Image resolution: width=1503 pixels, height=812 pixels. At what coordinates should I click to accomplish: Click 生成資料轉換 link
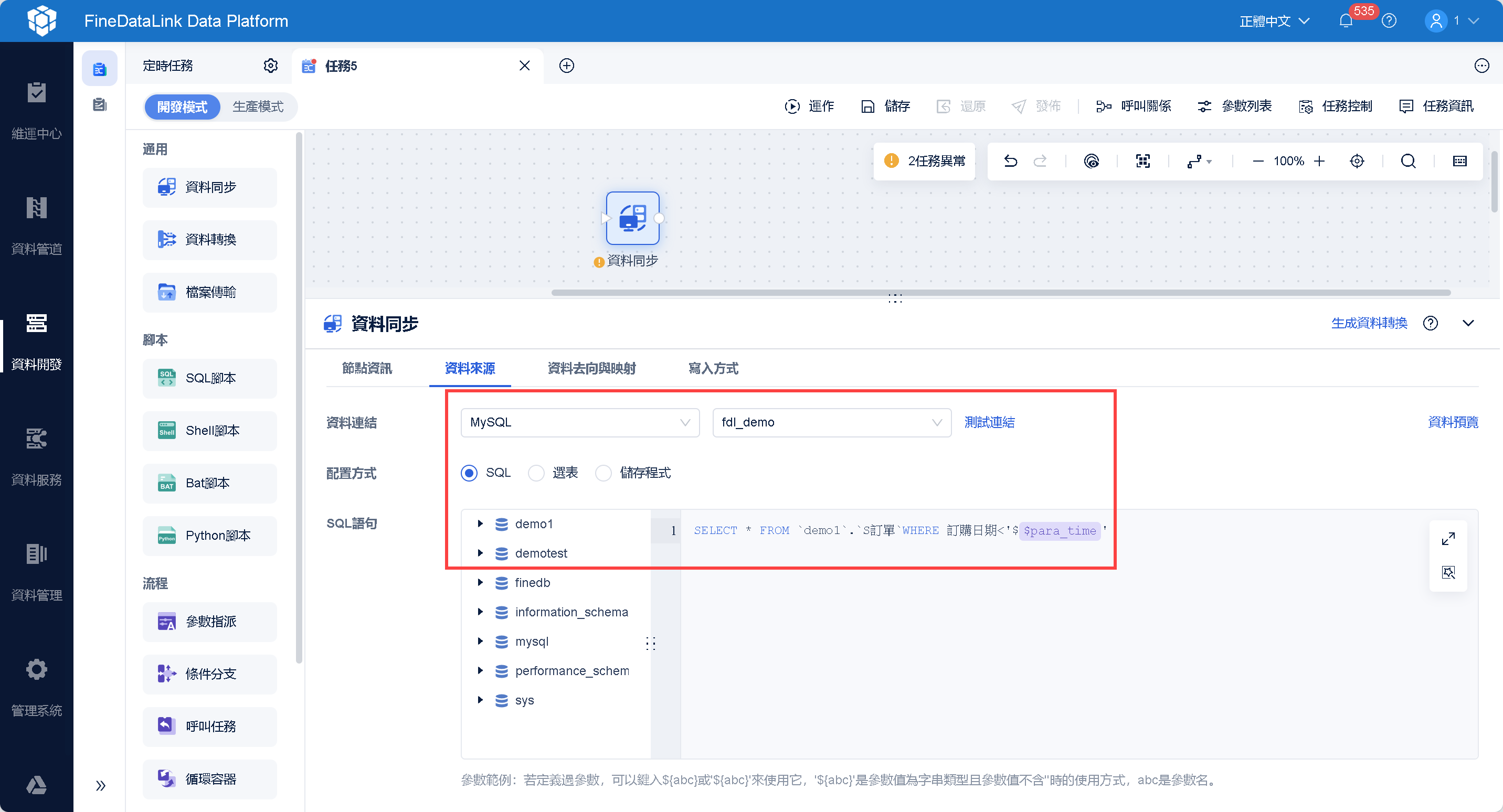pos(1369,323)
